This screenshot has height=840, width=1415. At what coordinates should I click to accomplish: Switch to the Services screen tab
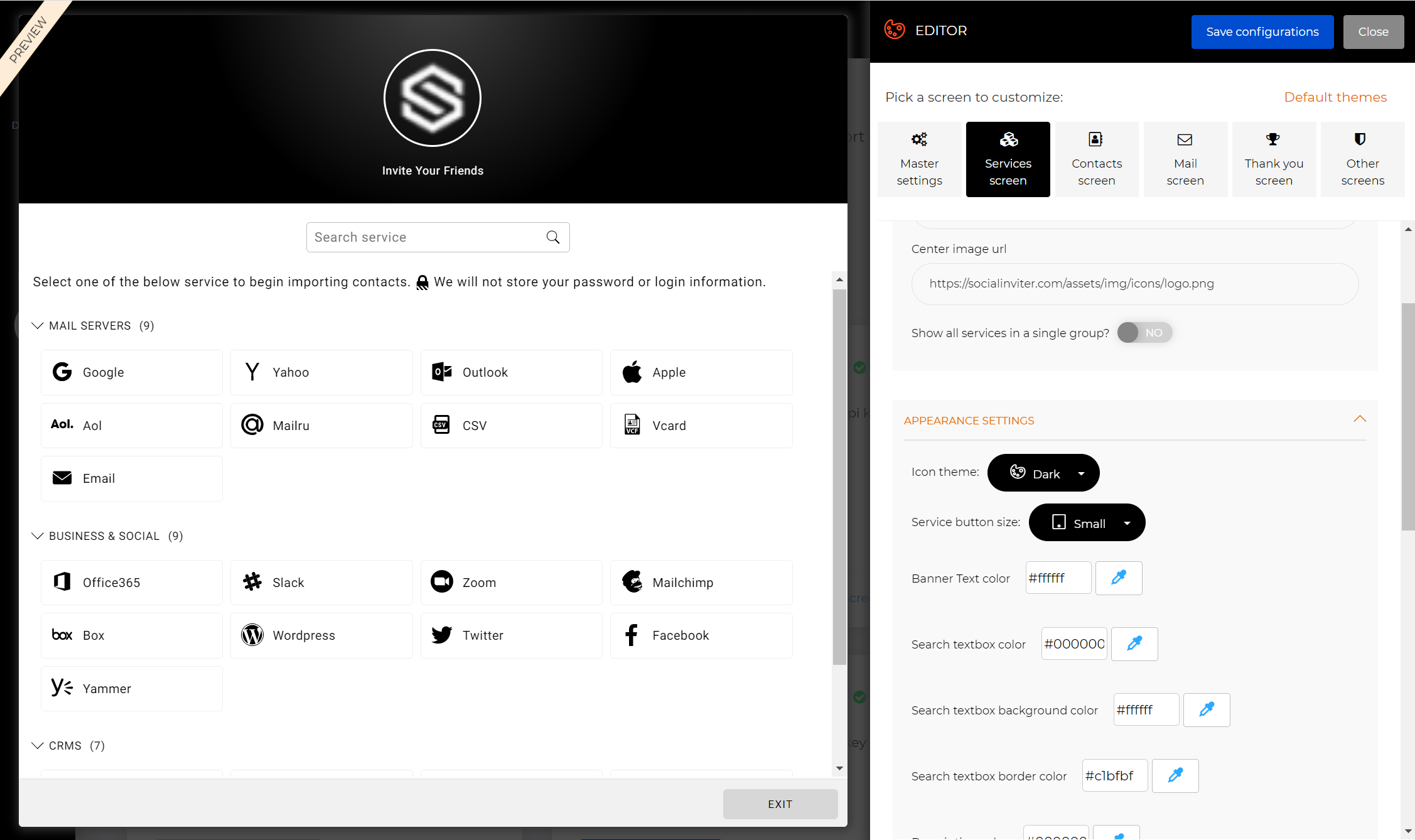point(1008,159)
